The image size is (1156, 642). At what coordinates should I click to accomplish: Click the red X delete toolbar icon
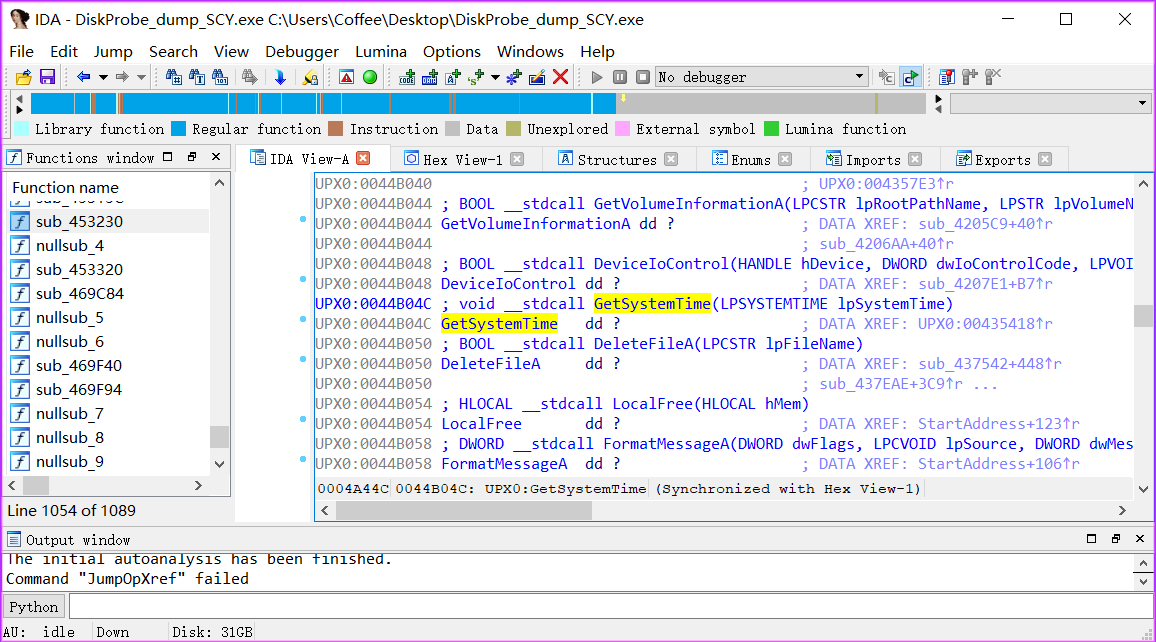(x=560, y=77)
